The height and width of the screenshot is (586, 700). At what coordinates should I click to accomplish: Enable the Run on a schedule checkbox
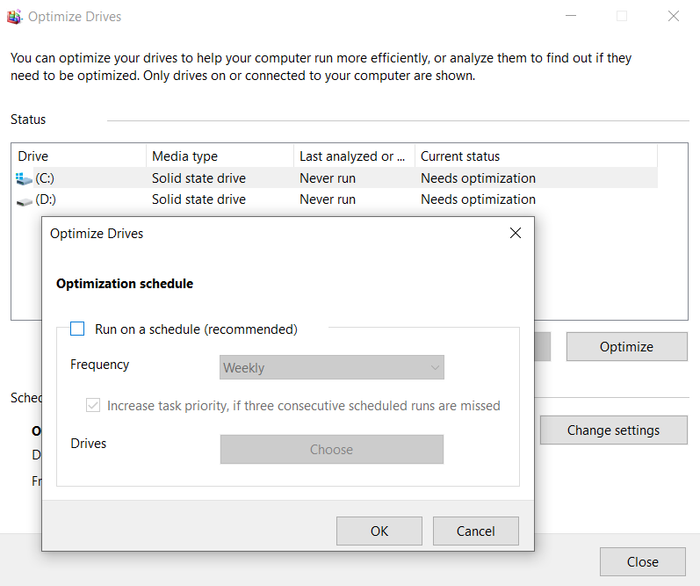pos(78,329)
